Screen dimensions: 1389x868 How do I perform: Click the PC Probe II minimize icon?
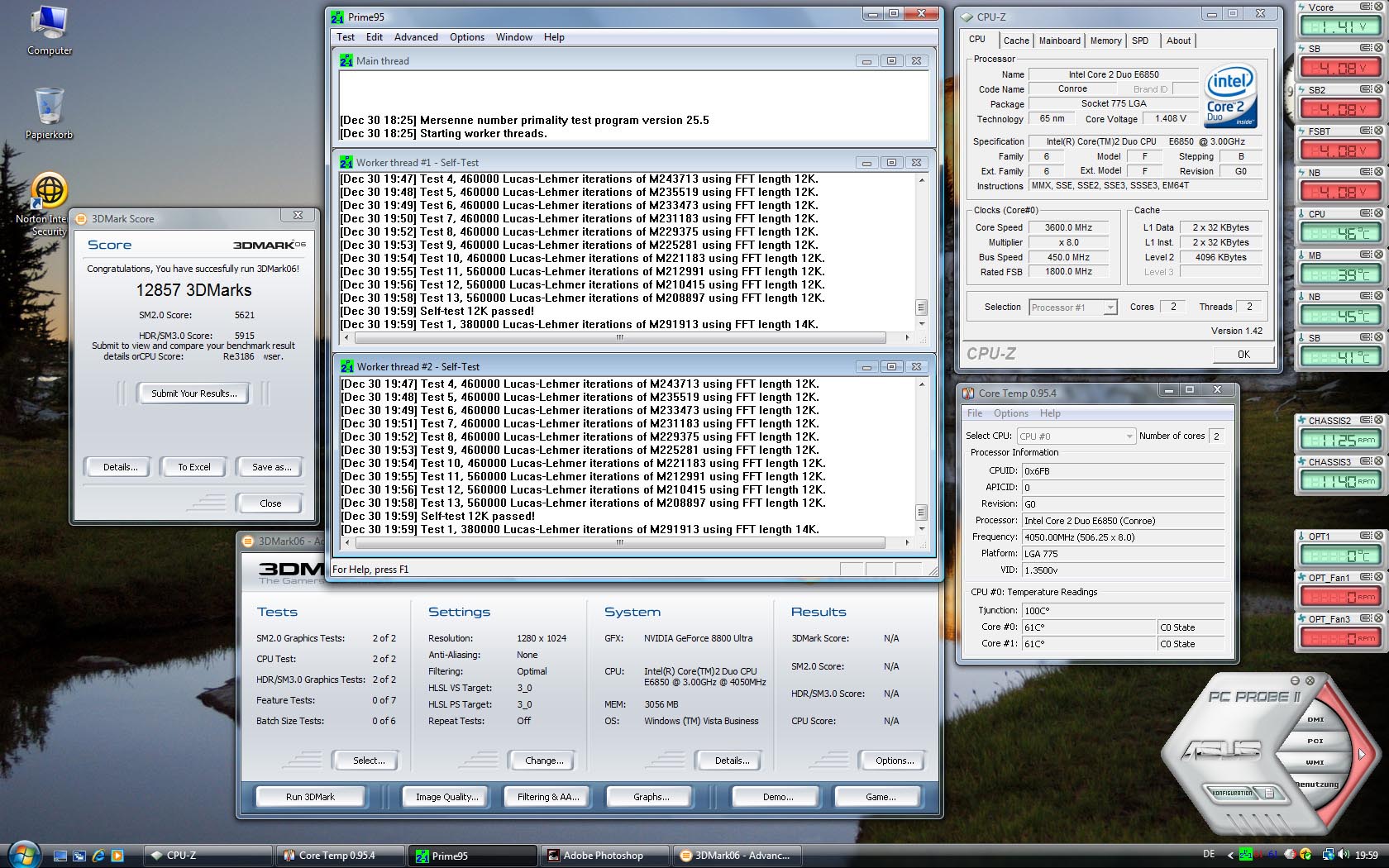coord(1296,680)
